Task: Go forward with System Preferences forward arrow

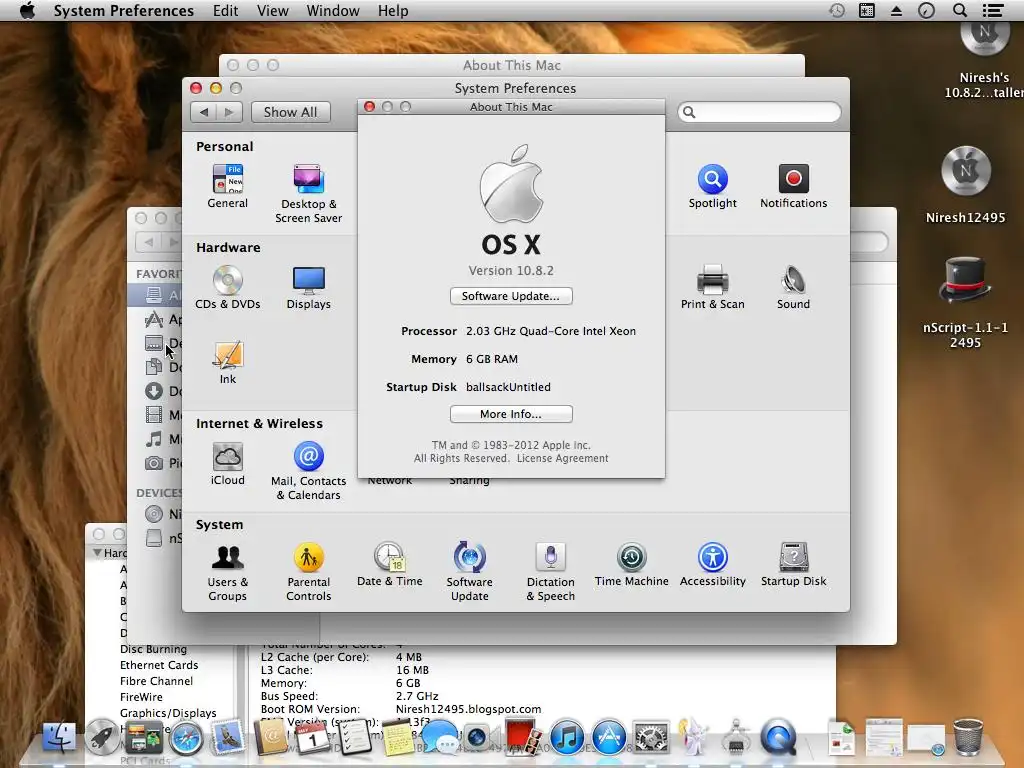Action: (x=229, y=112)
